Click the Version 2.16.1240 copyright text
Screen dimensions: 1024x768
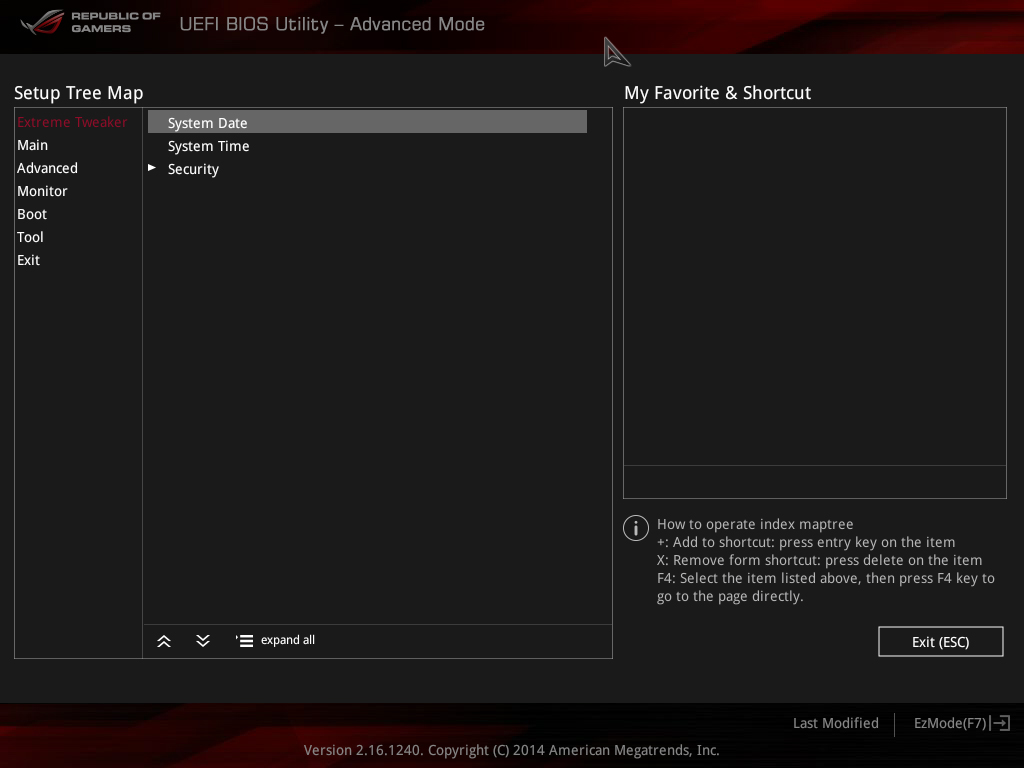coord(511,750)
